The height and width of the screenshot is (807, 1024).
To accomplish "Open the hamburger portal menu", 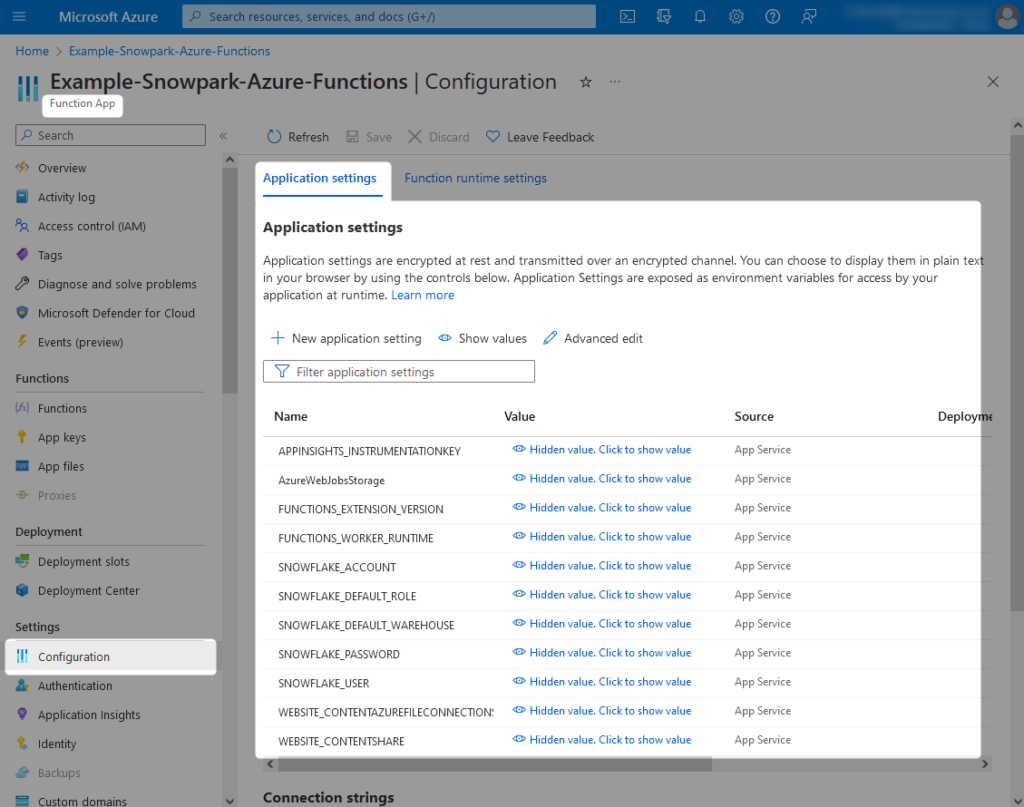I will (x=20, y=17).
